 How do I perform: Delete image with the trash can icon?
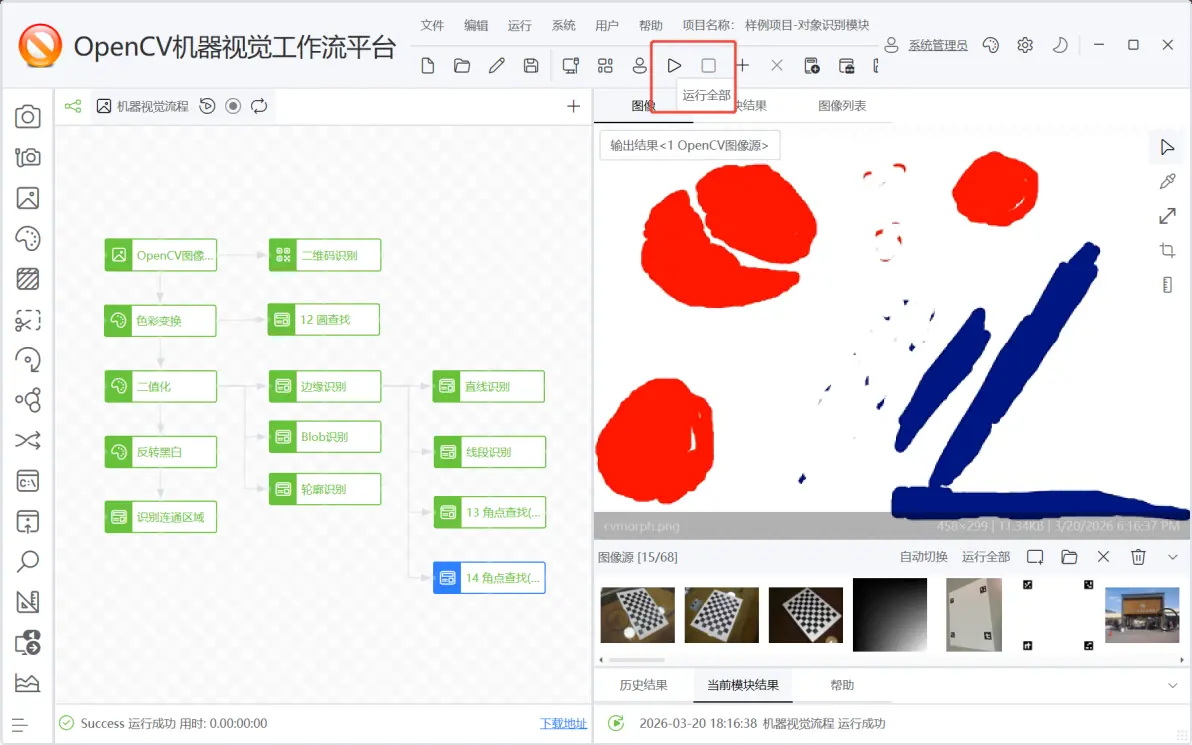click(1137, 557)
